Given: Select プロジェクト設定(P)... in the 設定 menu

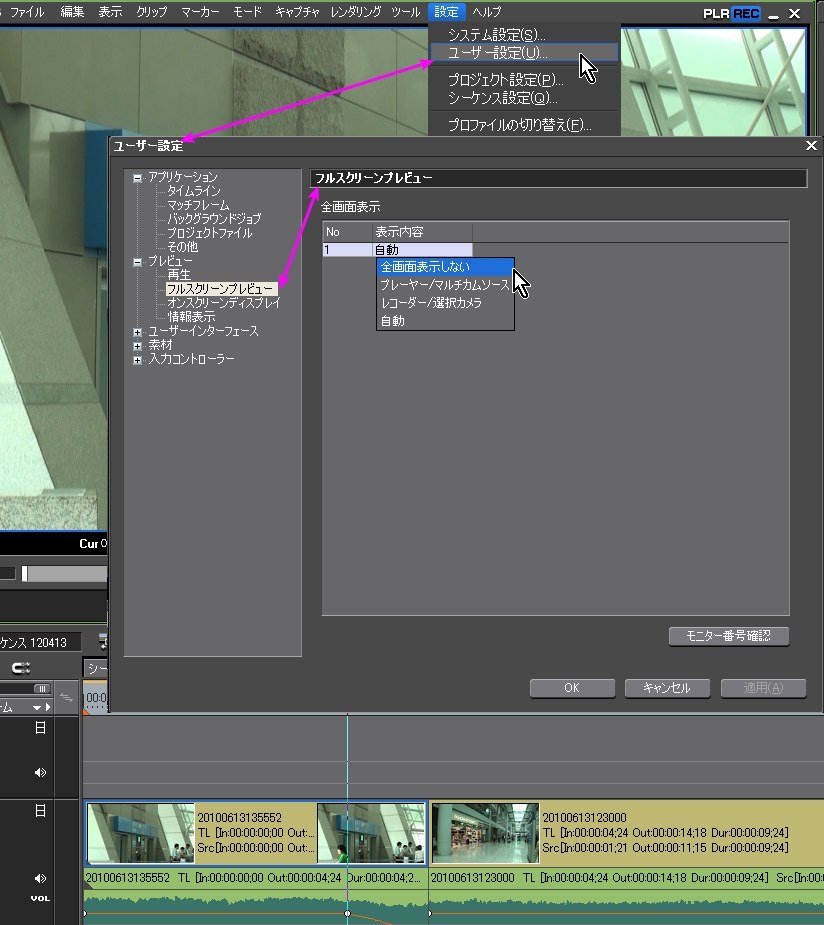Looking at the screenshot, I should pos(505,80).
